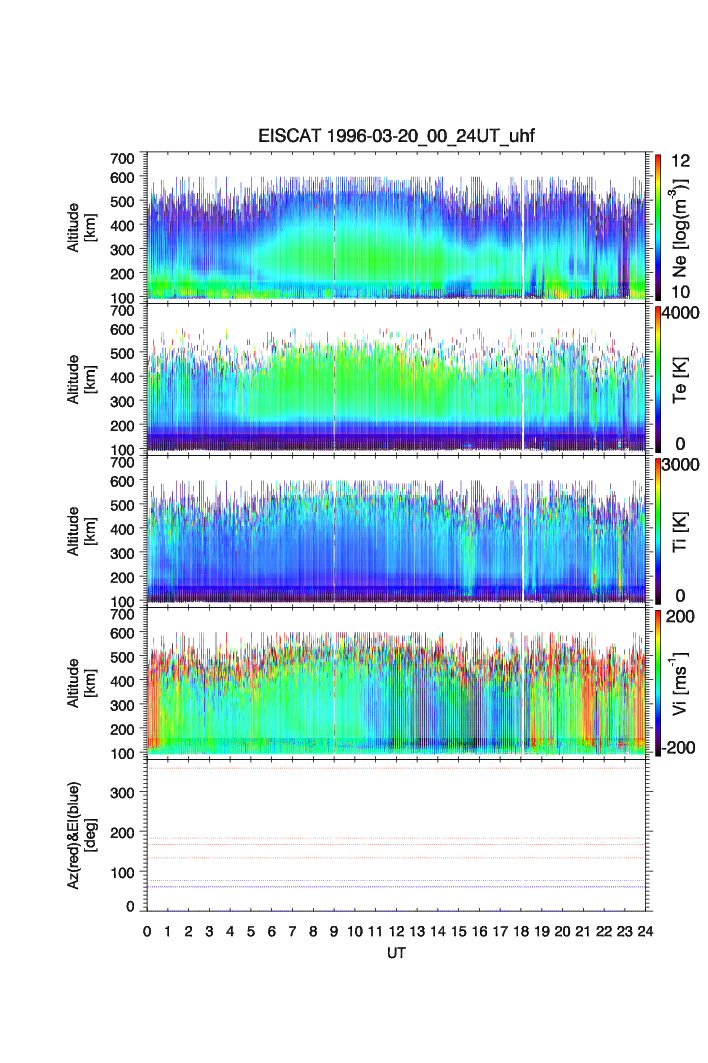This screenshot has height=1063, width=708.
Task: Click the plot title EISCAT 1996-03-20_00_24UT_uhf
Action: [x=397, y=137]
